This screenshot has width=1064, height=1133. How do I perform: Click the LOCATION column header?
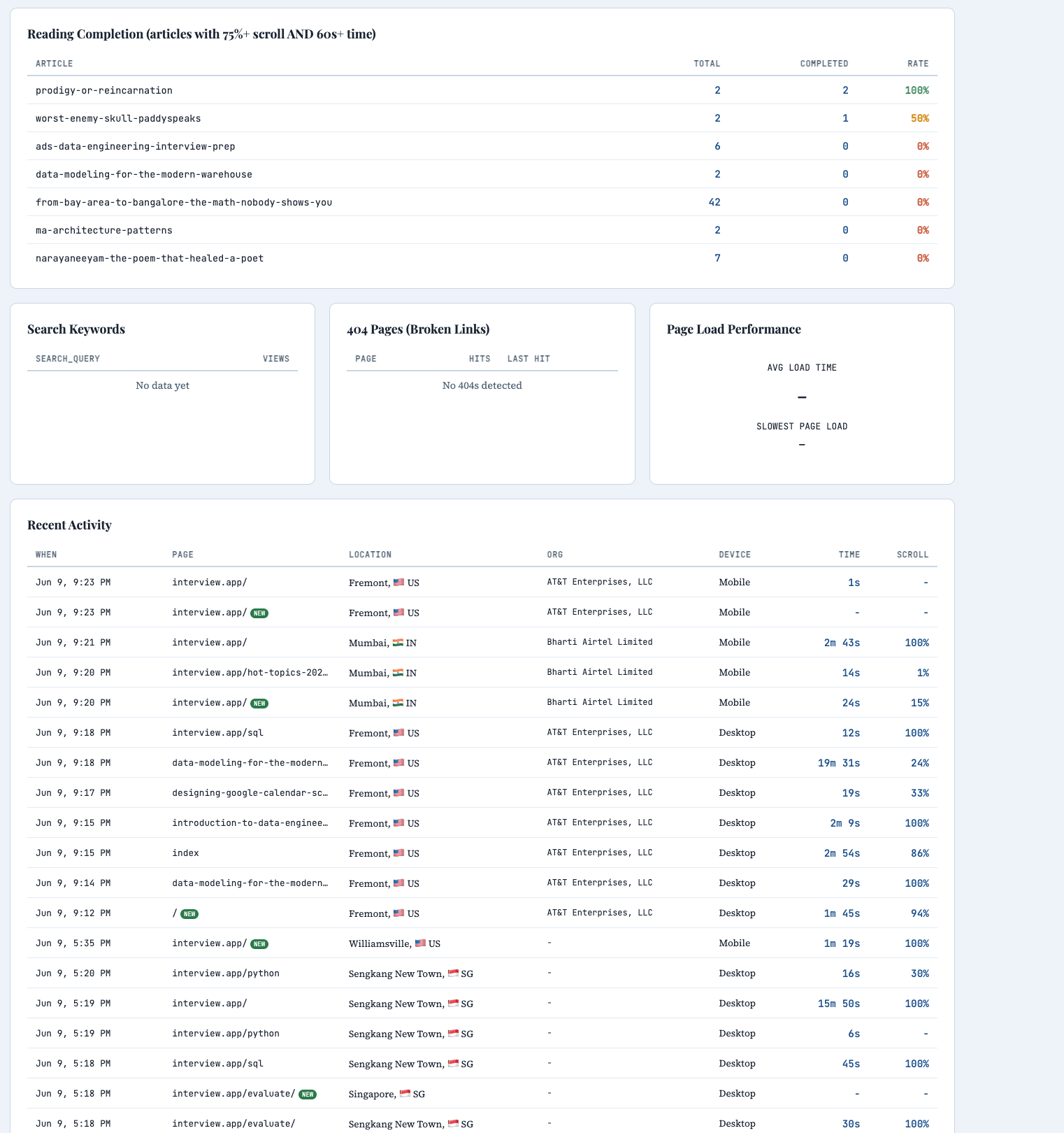pyautogui.click(x=370, y=555)
